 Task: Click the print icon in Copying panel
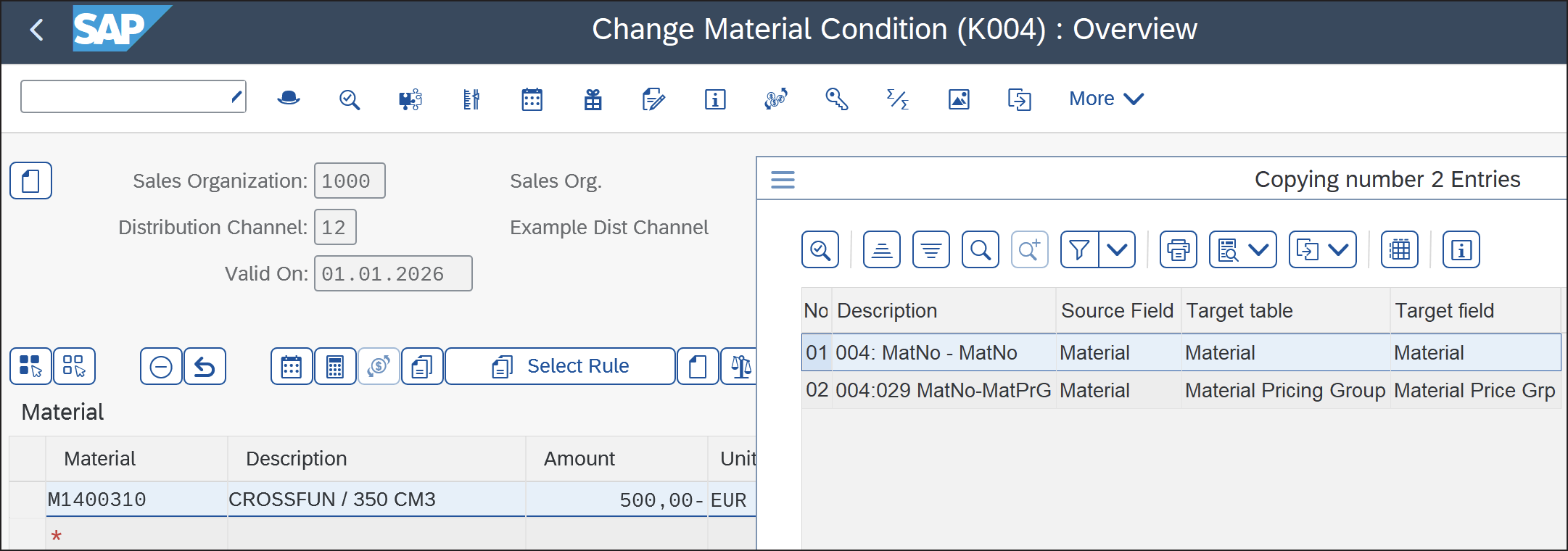click(1178, 250)
